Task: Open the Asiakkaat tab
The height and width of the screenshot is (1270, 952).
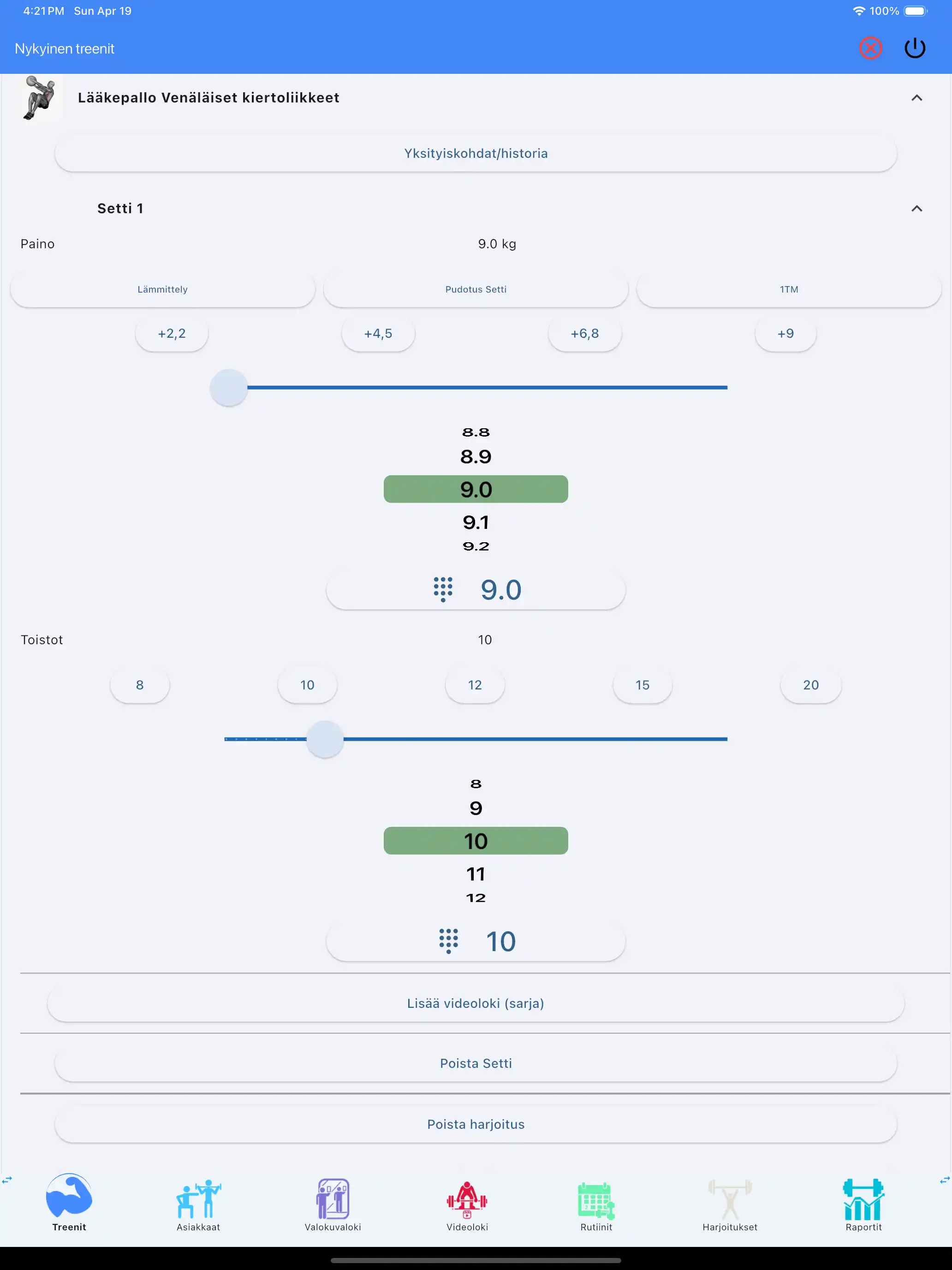Action: coord(198,1204)
